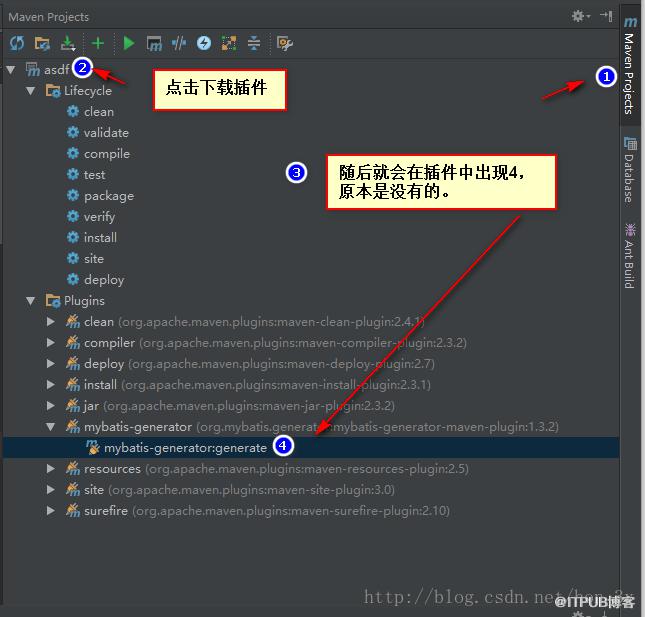Screen dimensions: 645x617
Task: Click the asdf Maven module icon
Action: coord(33,69)
